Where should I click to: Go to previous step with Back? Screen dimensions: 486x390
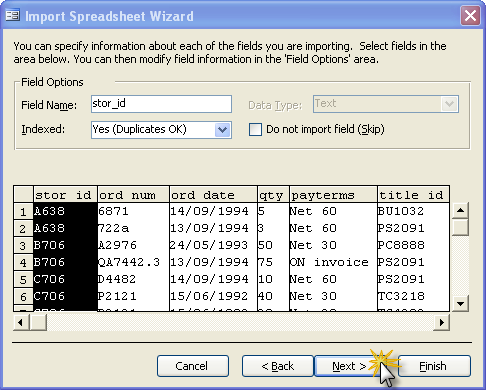278,366
